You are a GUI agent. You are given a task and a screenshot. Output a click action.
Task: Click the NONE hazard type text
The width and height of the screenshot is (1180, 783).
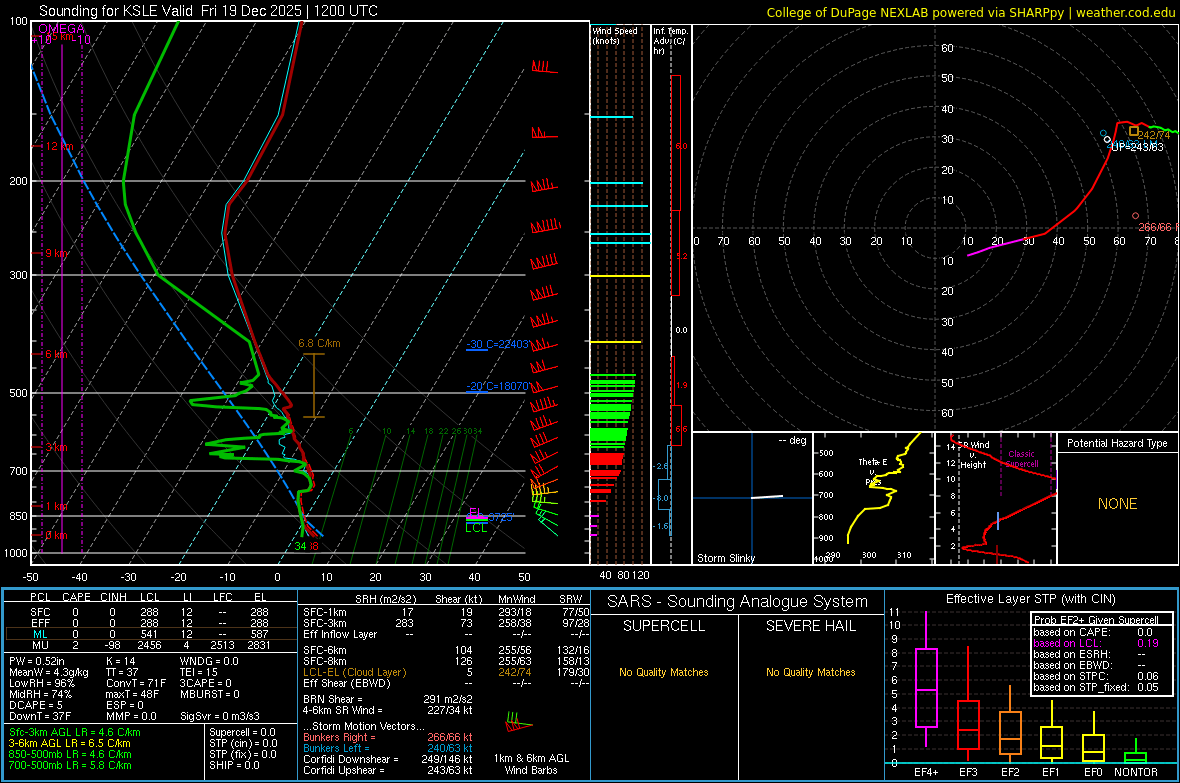coord(1117,504)
